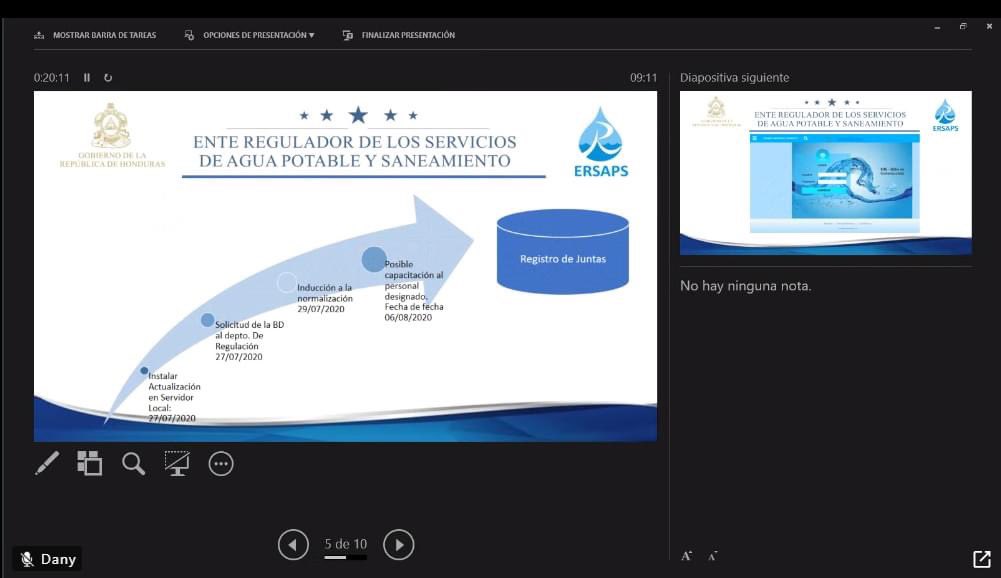Go to the previous slide
Screen dimensions: 1001x578
(x=293, y=545)
